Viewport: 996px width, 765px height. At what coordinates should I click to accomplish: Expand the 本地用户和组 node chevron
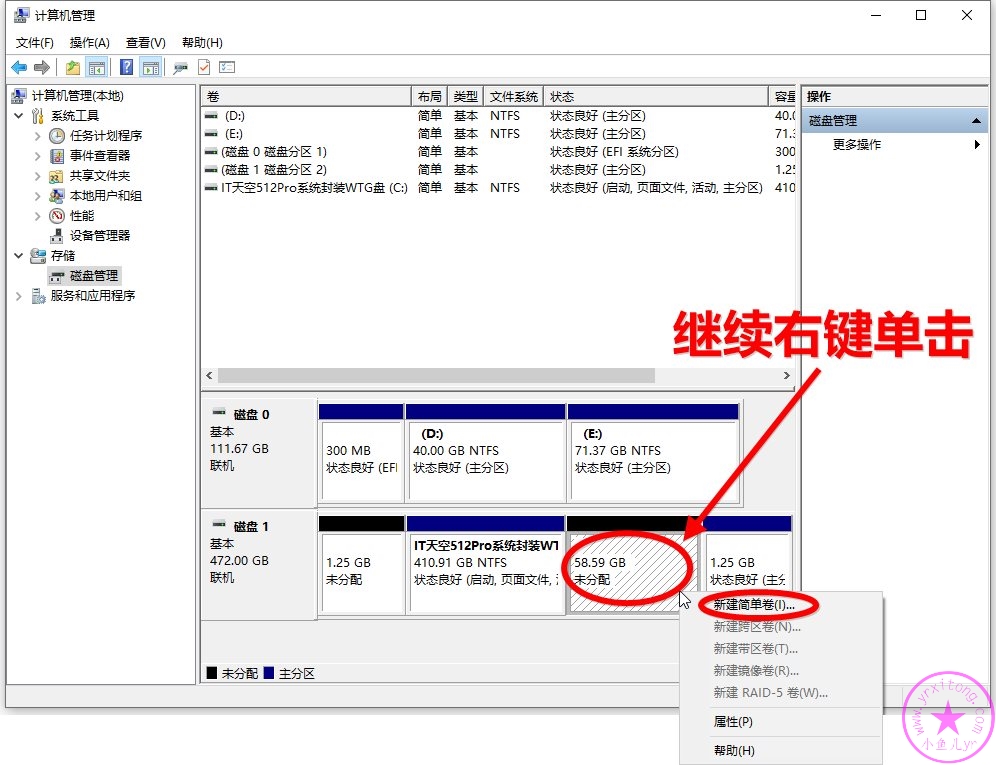point(37,196)
